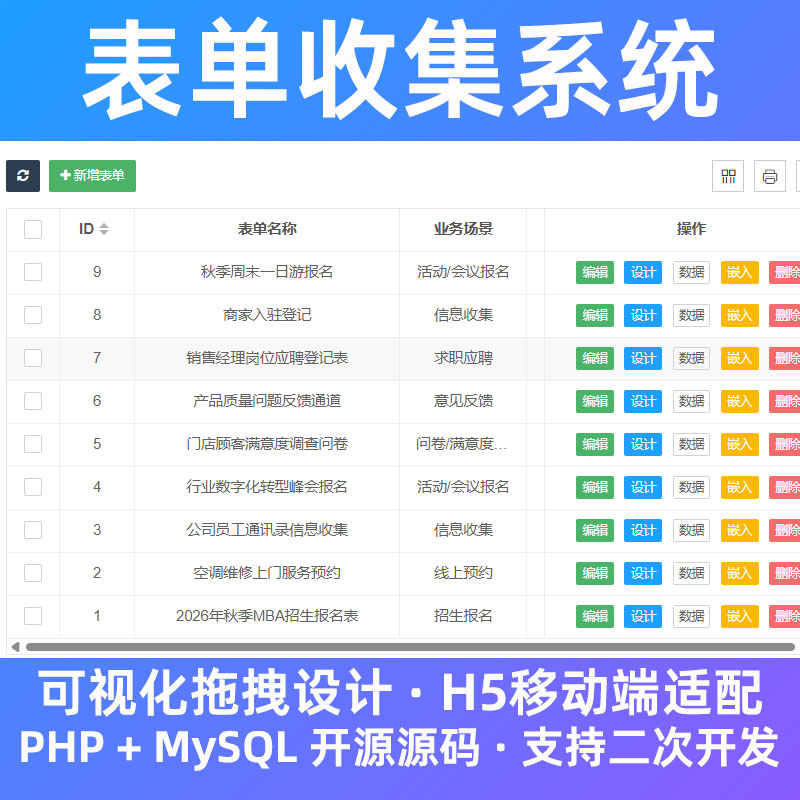Click 数据 for 产品质量问题反馈通道
The height and width of the screenshot is (800, 800).
[x=691, y=402]
